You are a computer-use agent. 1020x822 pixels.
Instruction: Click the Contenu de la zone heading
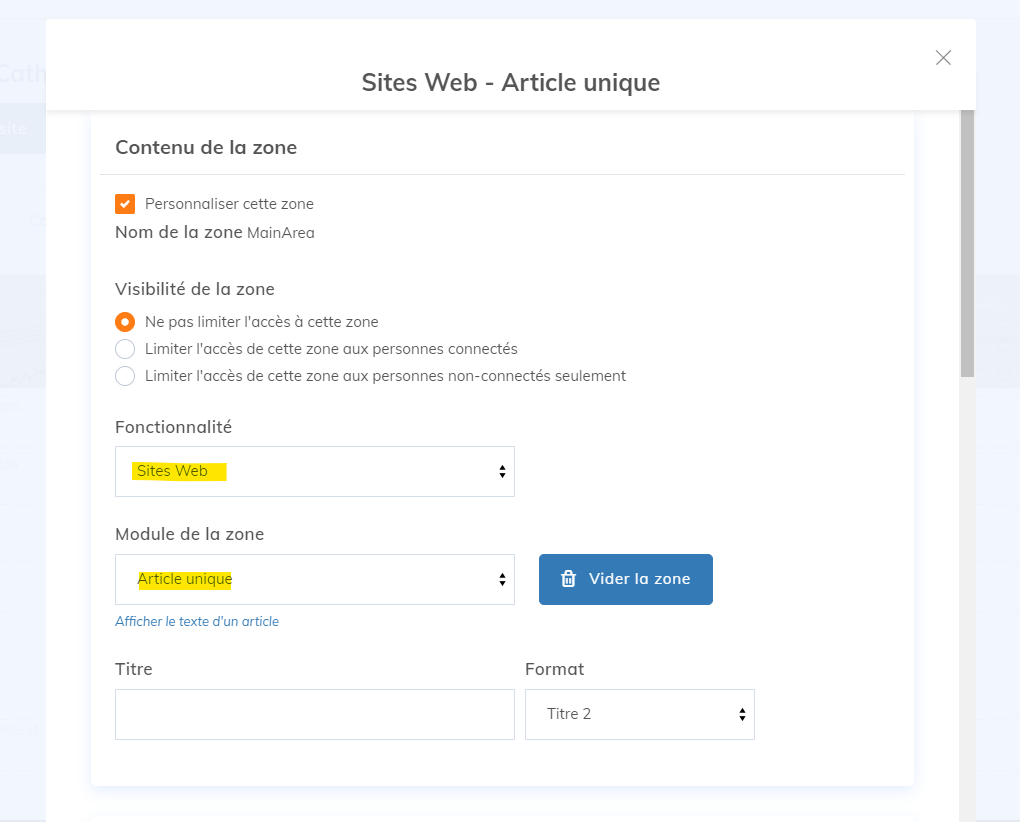click(206, 148)
